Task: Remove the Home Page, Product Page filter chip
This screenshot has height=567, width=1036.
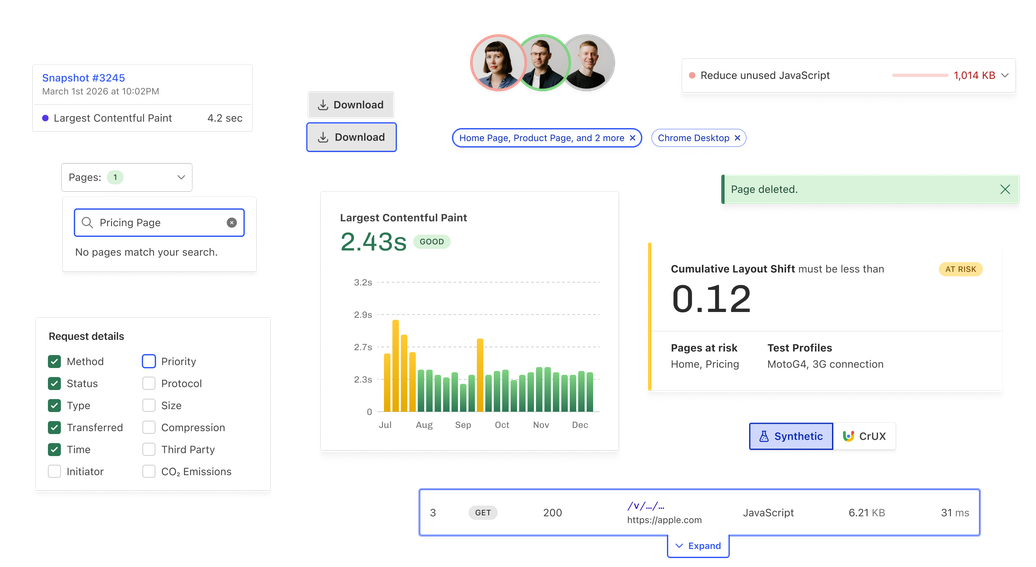Action: 632,138
